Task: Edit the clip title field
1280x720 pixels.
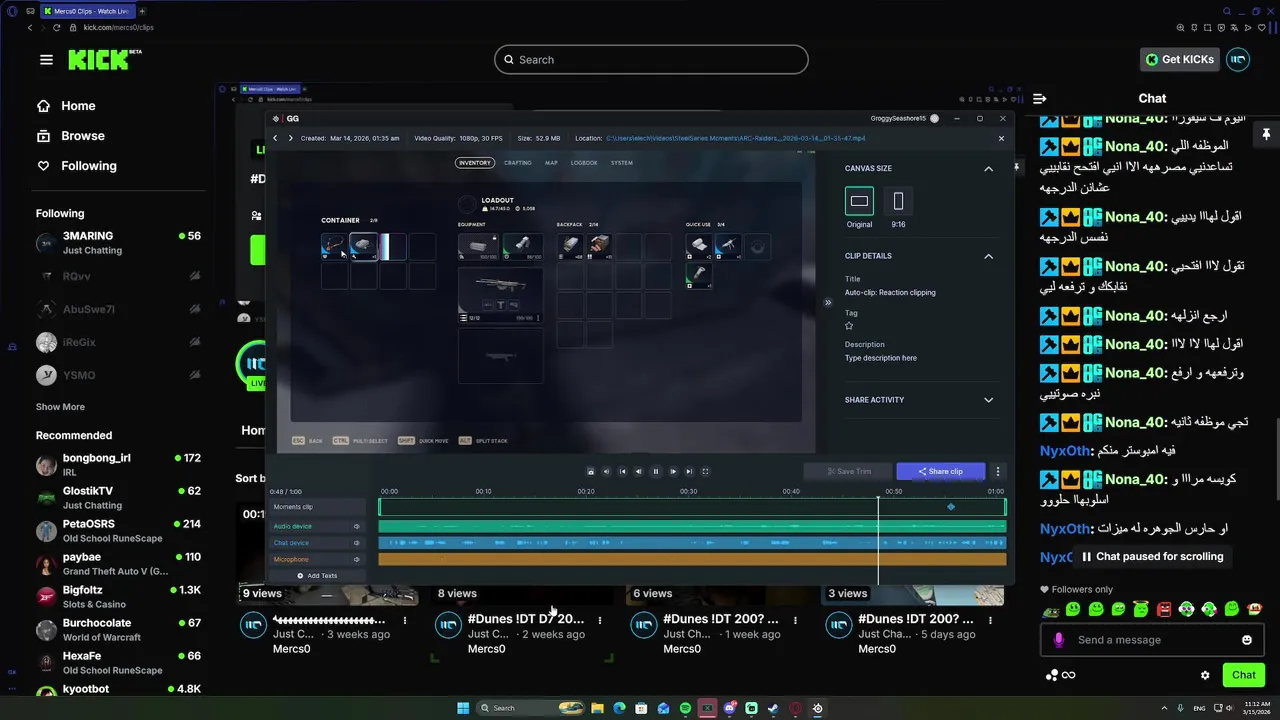Action: point(890,293)
